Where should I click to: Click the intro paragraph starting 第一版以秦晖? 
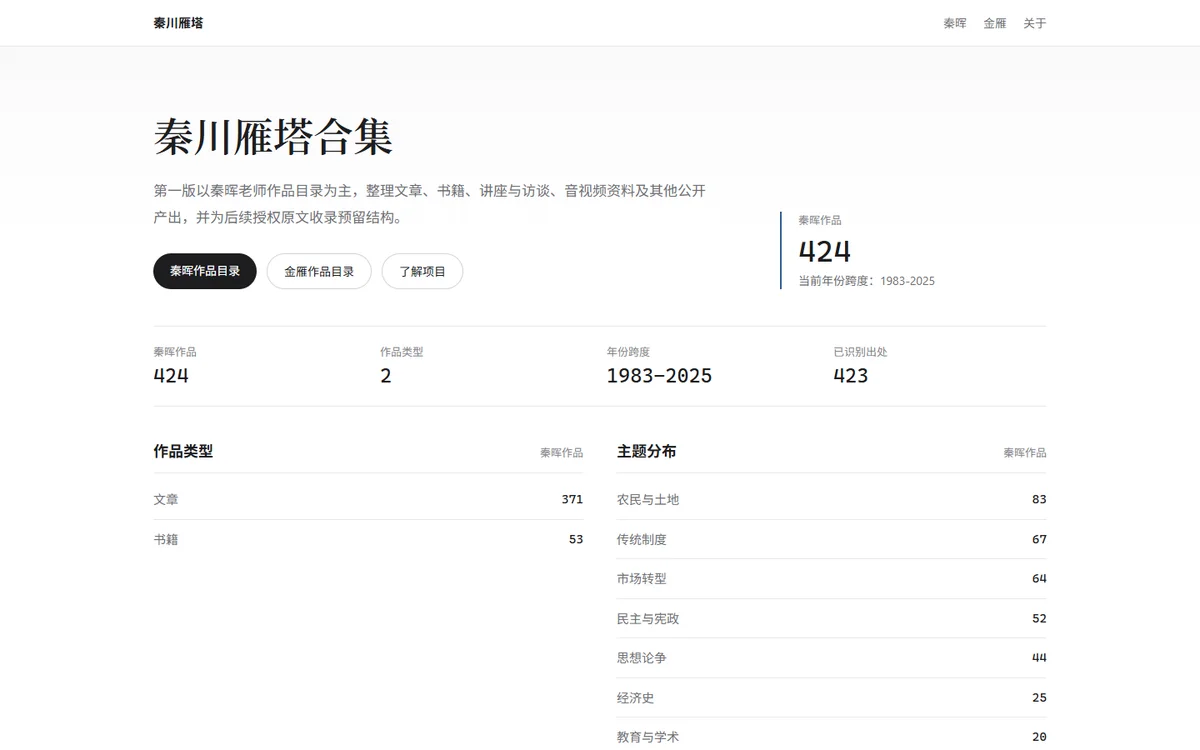click(x=430, y=204)
